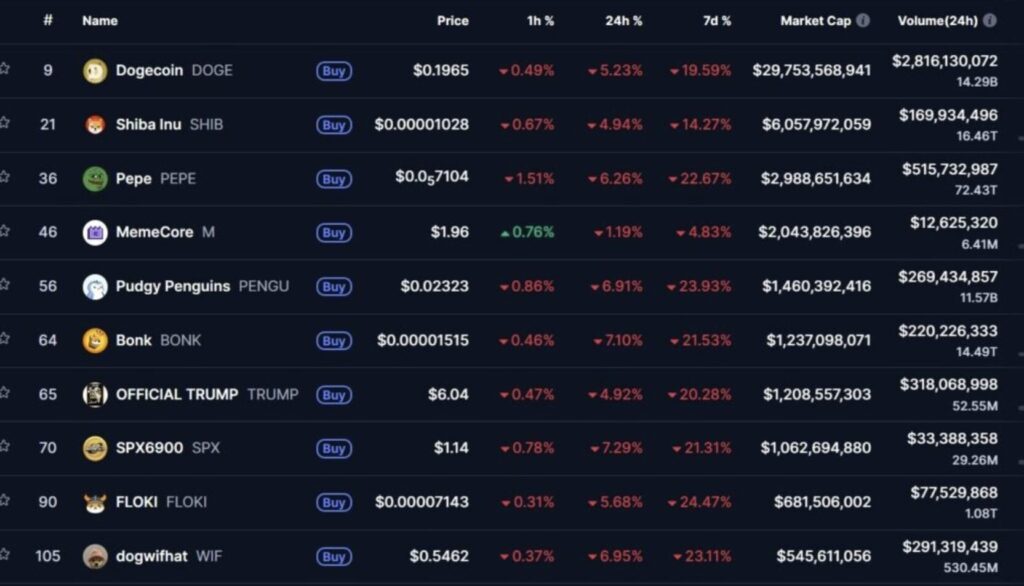Click the Buy button for dogwifhat
The height and width of the screenshot is (586, 1024).
pyautogui.click(x=333, y=556)
